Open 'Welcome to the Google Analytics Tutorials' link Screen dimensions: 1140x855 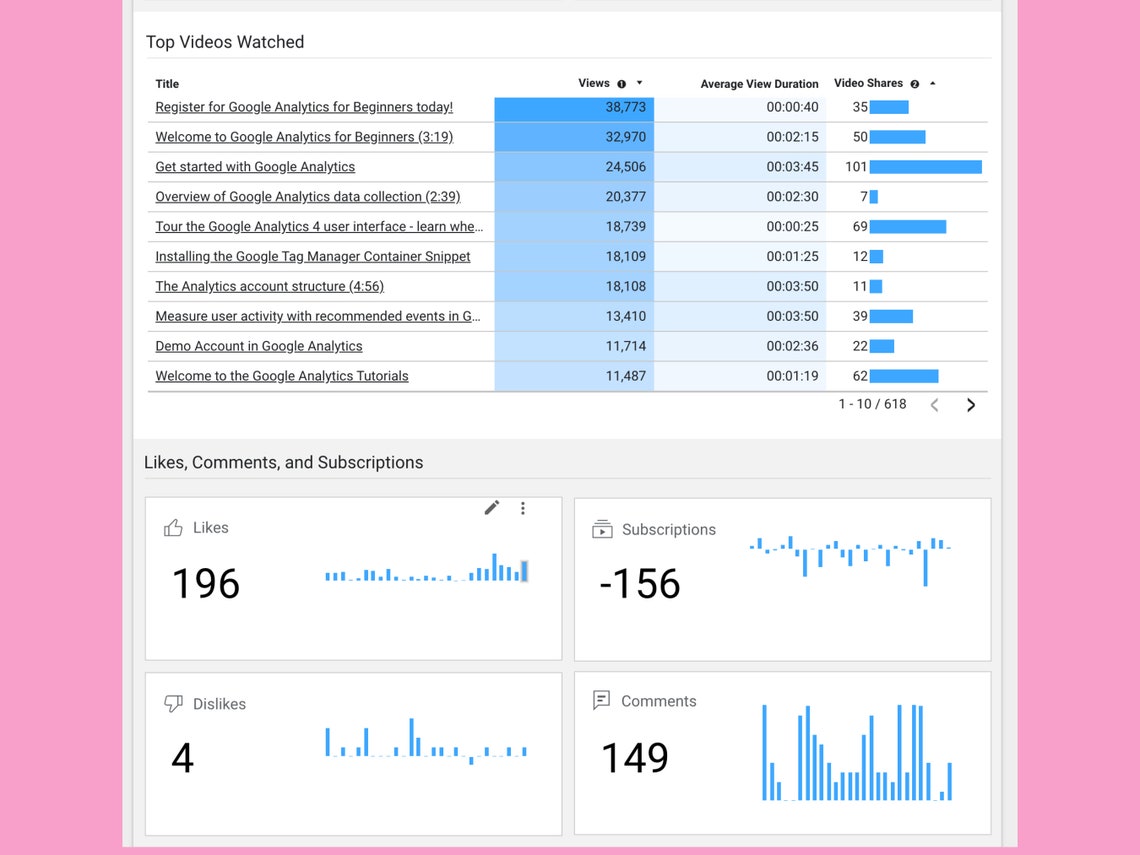(x=282, y=375)
